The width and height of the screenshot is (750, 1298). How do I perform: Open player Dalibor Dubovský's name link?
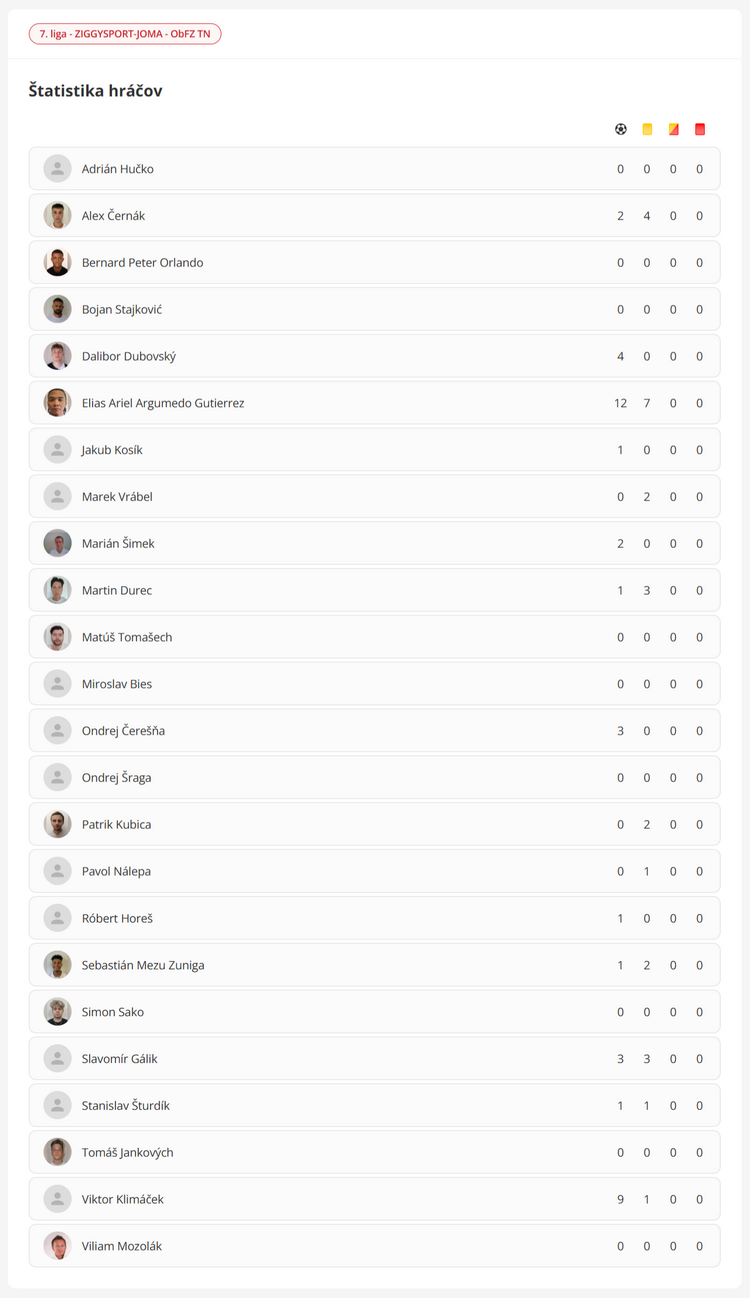tap(129, 357)
